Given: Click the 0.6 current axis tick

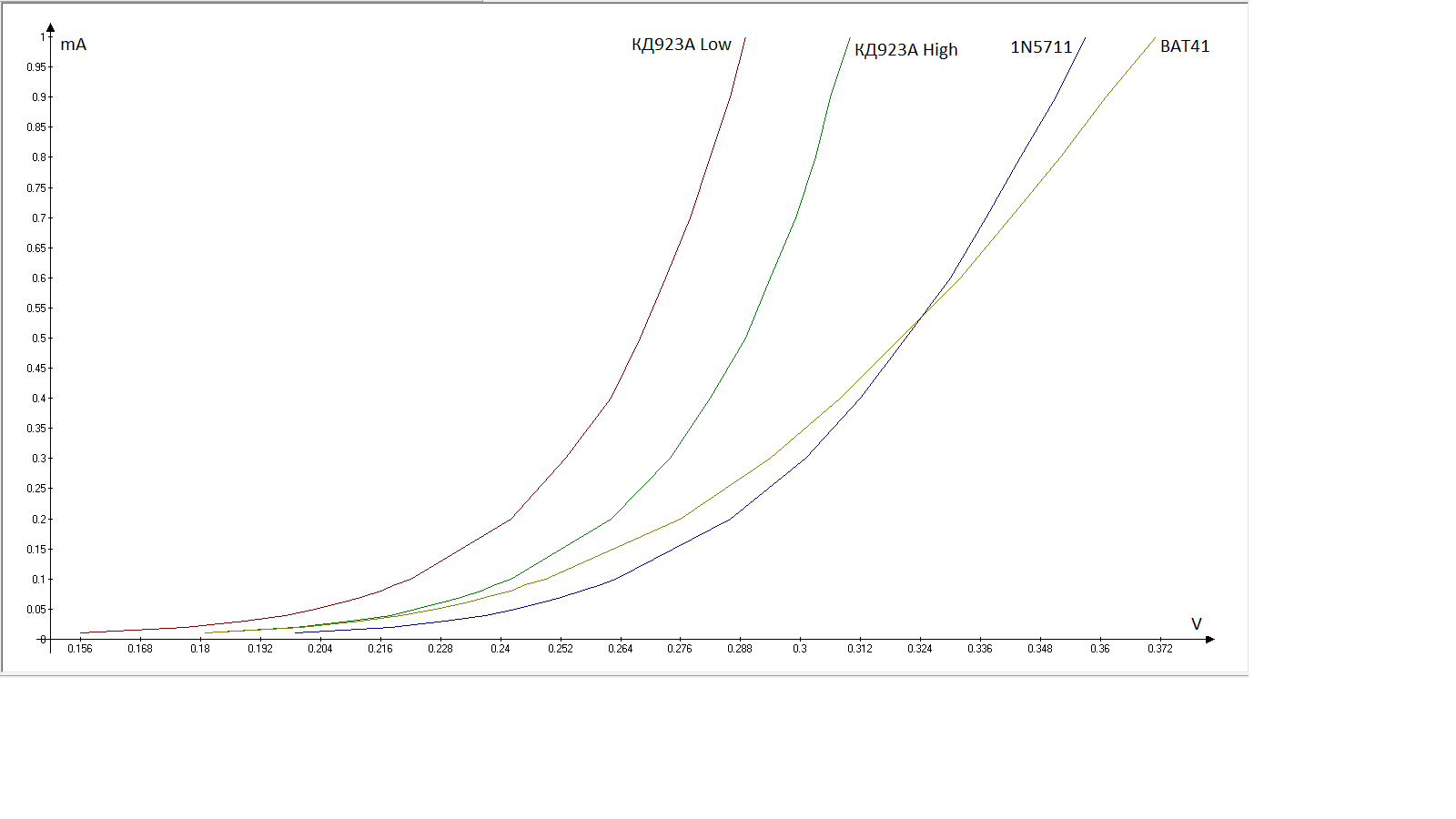Looking at the screenshot, I should pos(39,278).
